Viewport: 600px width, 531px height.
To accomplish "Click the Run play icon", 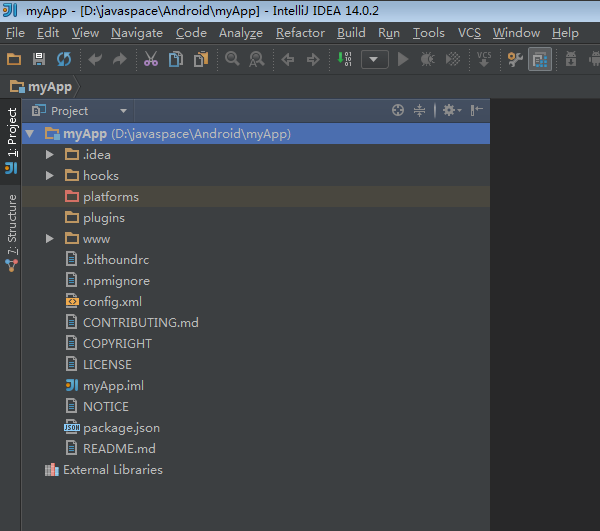I will pyautogui.click(x=403, y=59).
